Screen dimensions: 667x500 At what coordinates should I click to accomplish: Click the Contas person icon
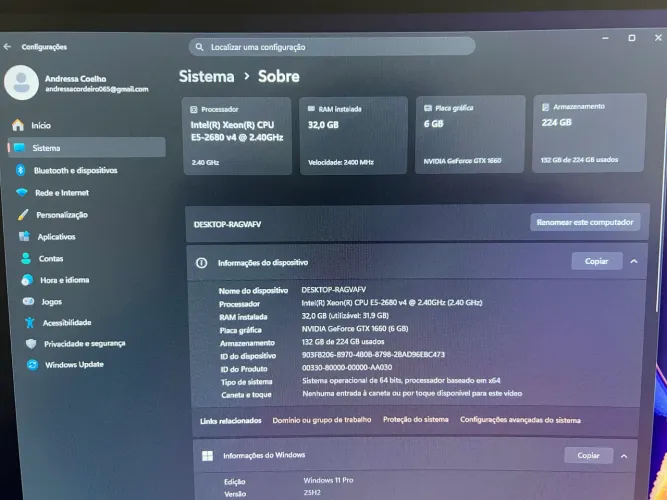click(x=26, y=258)
